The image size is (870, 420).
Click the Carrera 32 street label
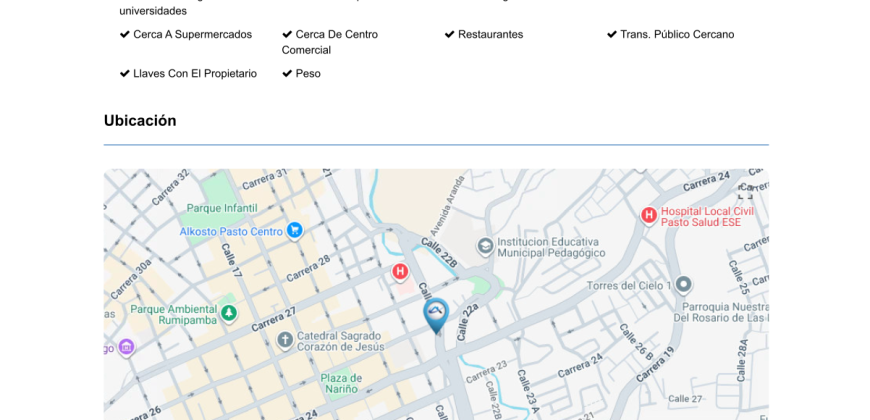[x=170, y=187]
